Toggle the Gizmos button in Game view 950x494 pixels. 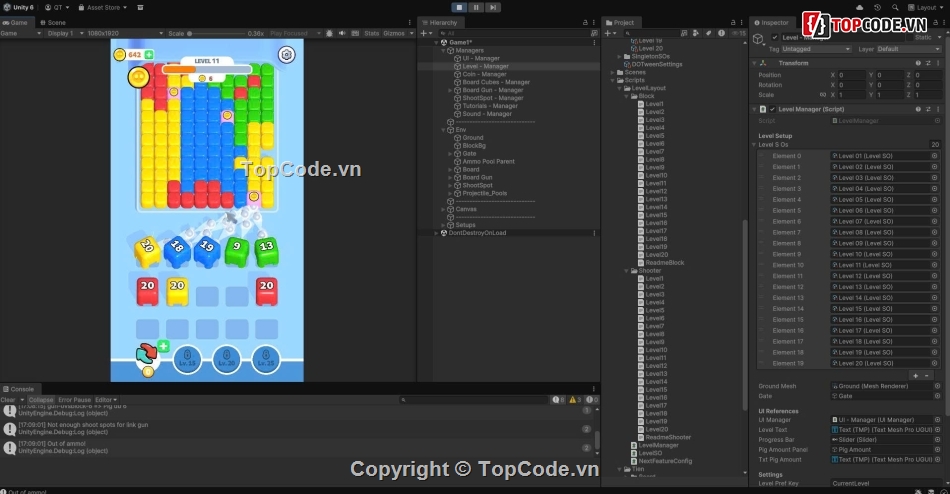point(394,33)
